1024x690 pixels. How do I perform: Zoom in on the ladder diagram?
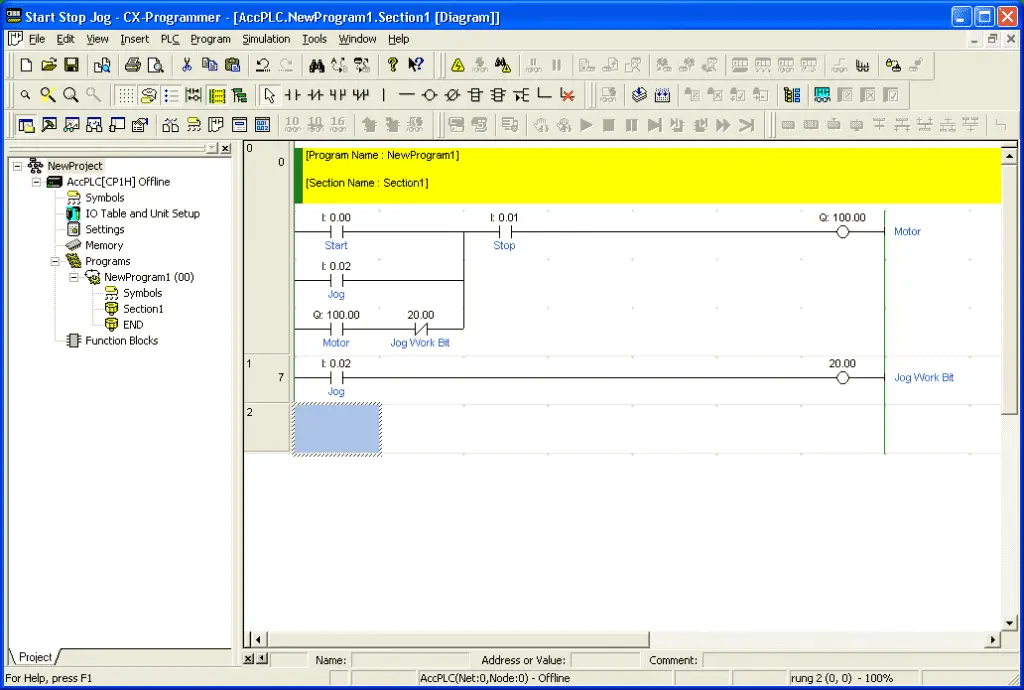[x=71, y=95]
